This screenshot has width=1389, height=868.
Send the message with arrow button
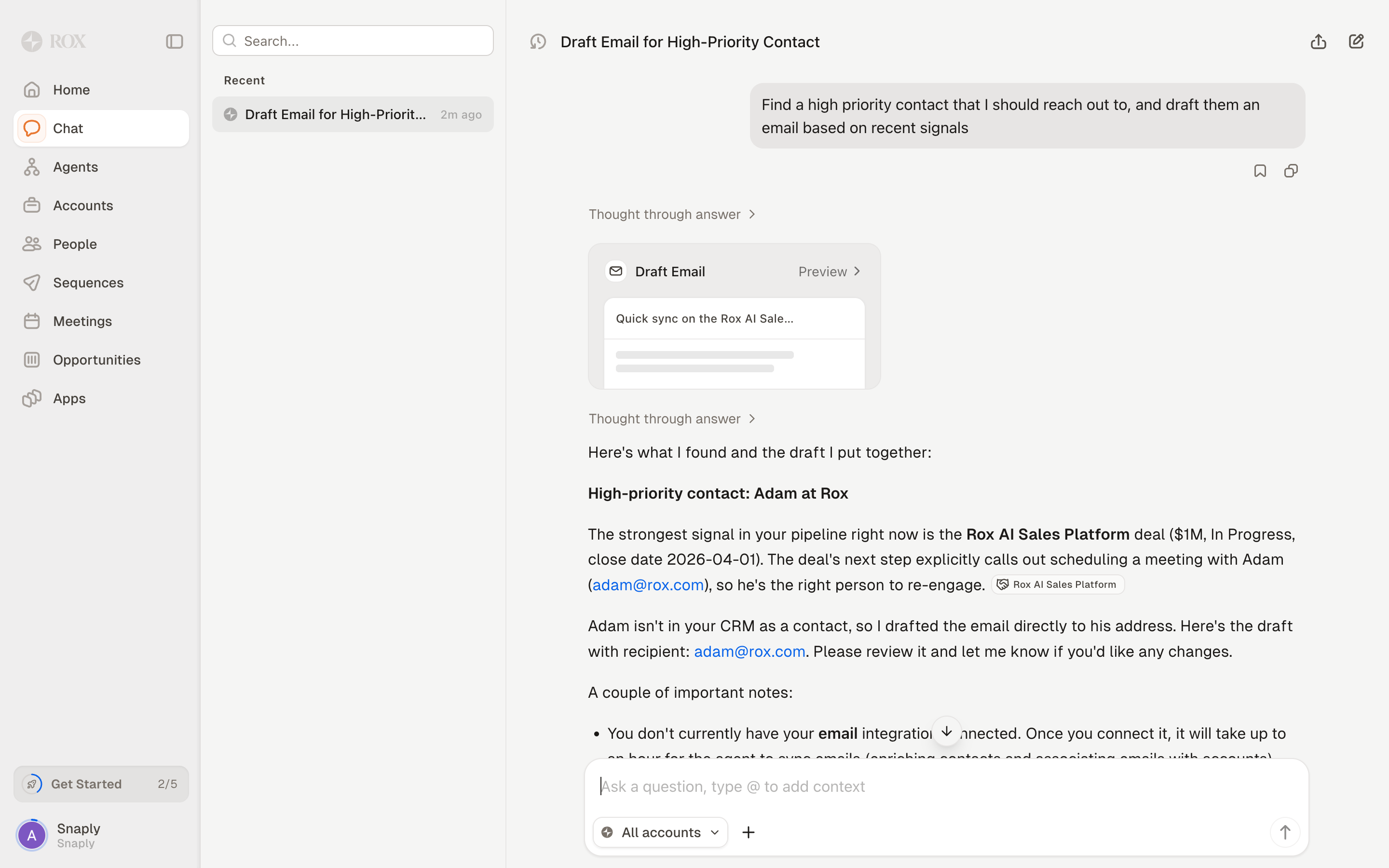tap(1284, 832)
